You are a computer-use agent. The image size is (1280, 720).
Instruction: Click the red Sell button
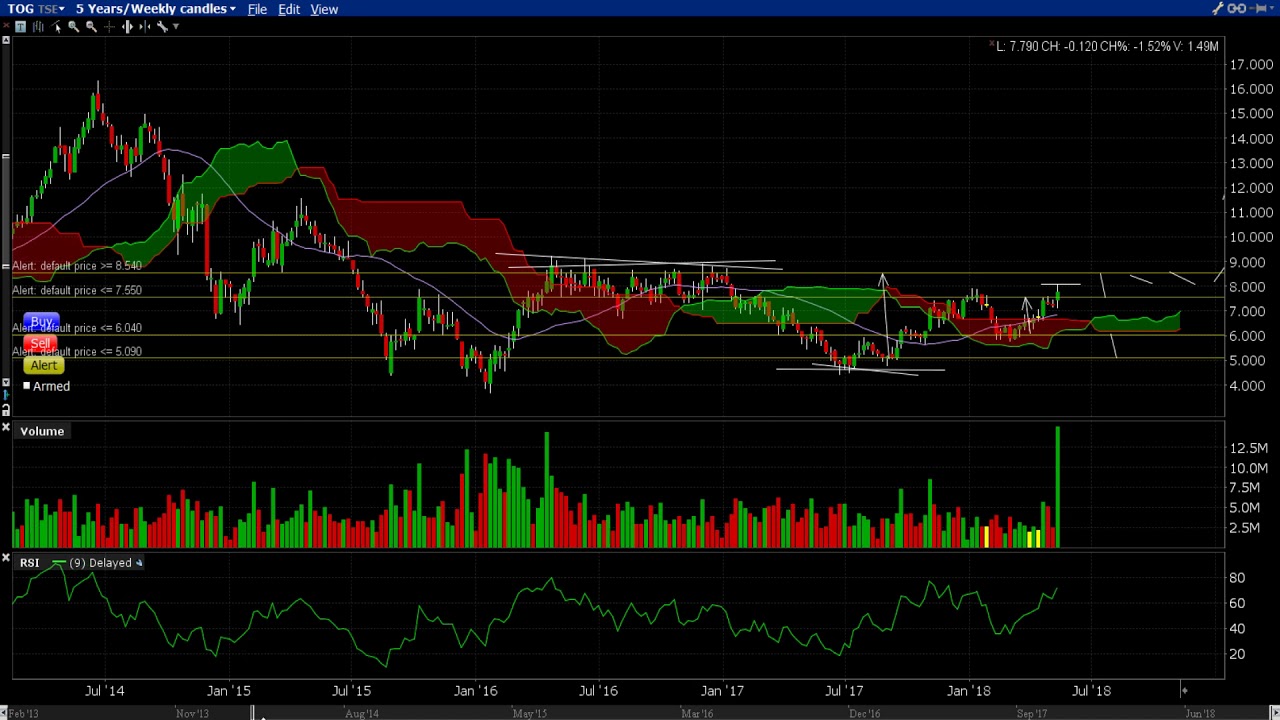[41, 344]
